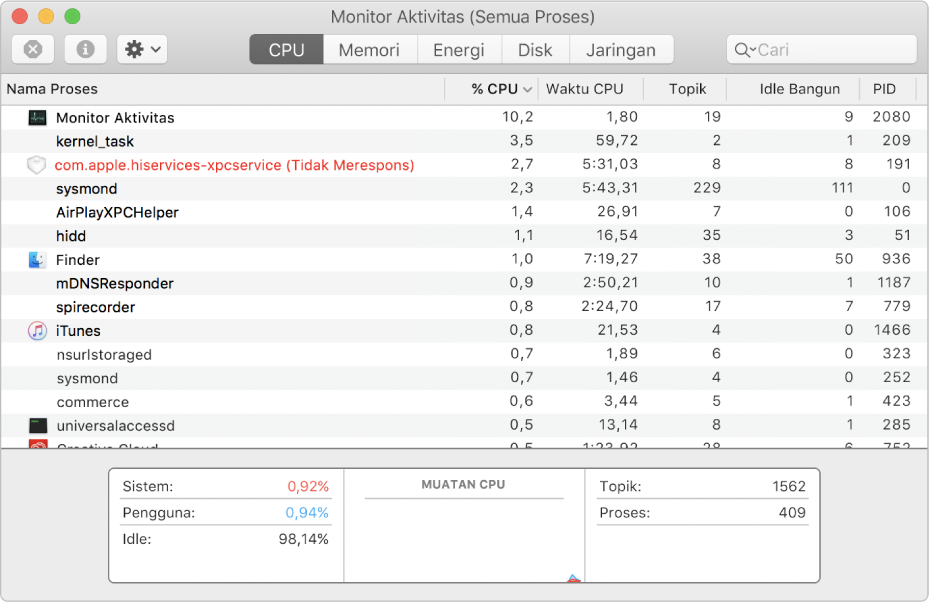Click the Idle Bangun value 111
The image size is (931, 604).
[x=842, y=188]
